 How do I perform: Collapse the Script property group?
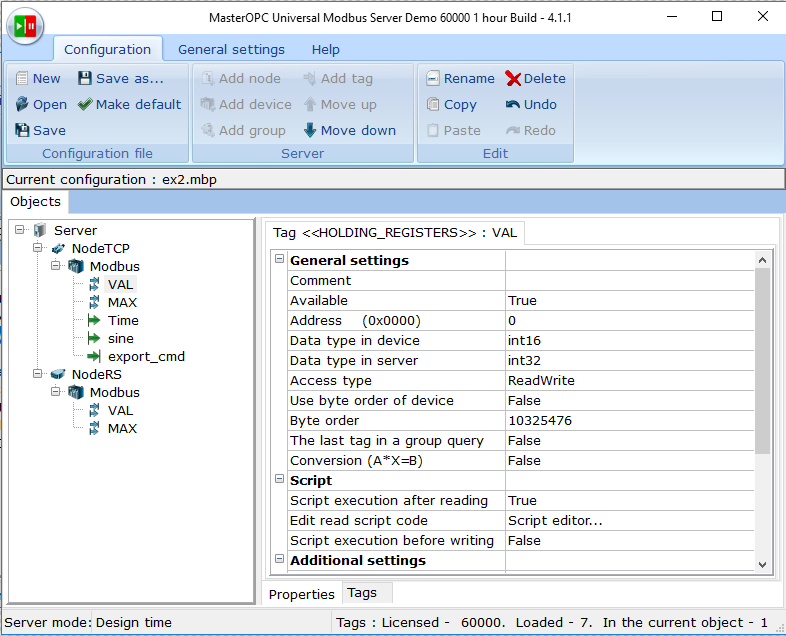(280, 479)
